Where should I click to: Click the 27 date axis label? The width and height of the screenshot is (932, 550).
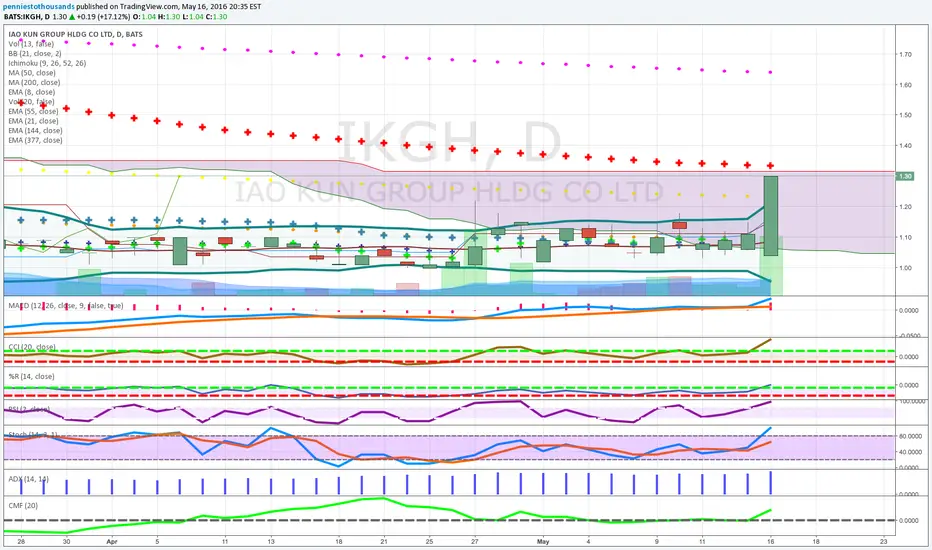pyautogui.click(x=474, y=542)
